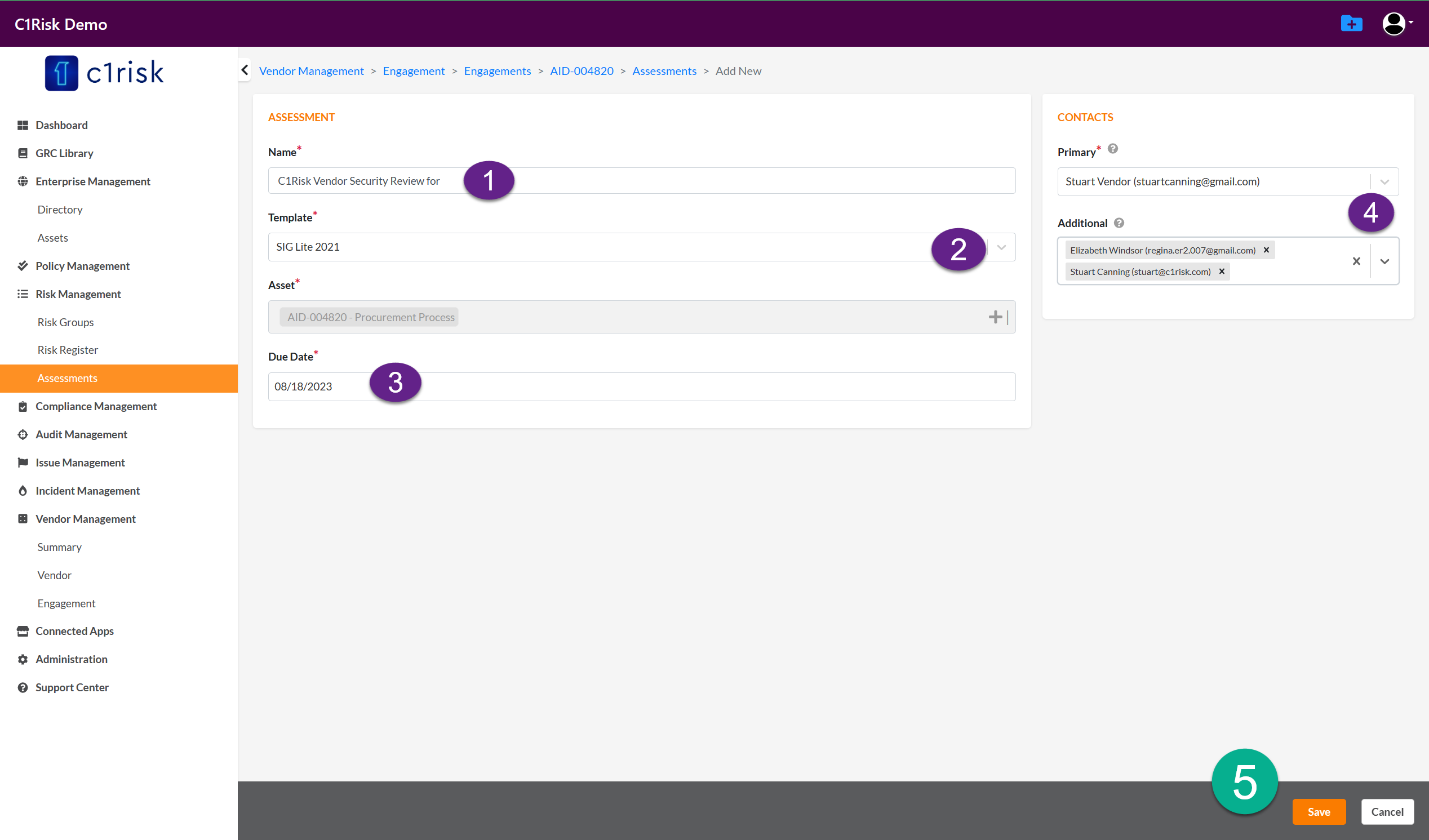Screen dimensions: 1429x840
Task: Click the plus icon in Asset field
Action: (x=995, y=317)
